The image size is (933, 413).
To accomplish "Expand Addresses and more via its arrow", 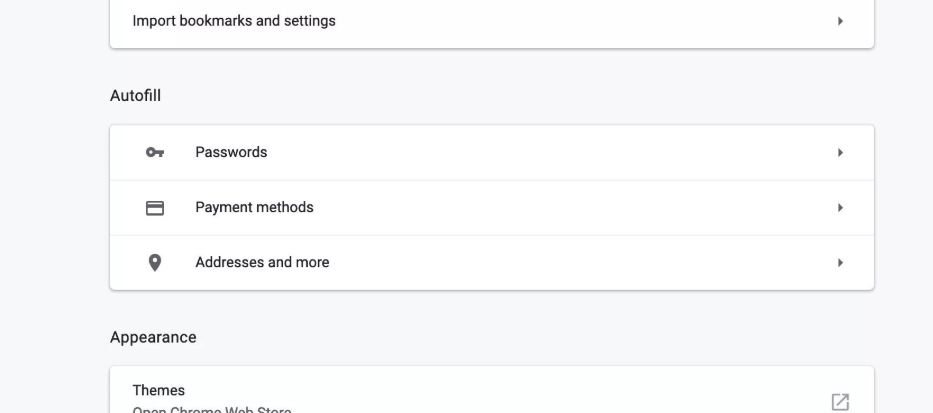I will point(840,263).
